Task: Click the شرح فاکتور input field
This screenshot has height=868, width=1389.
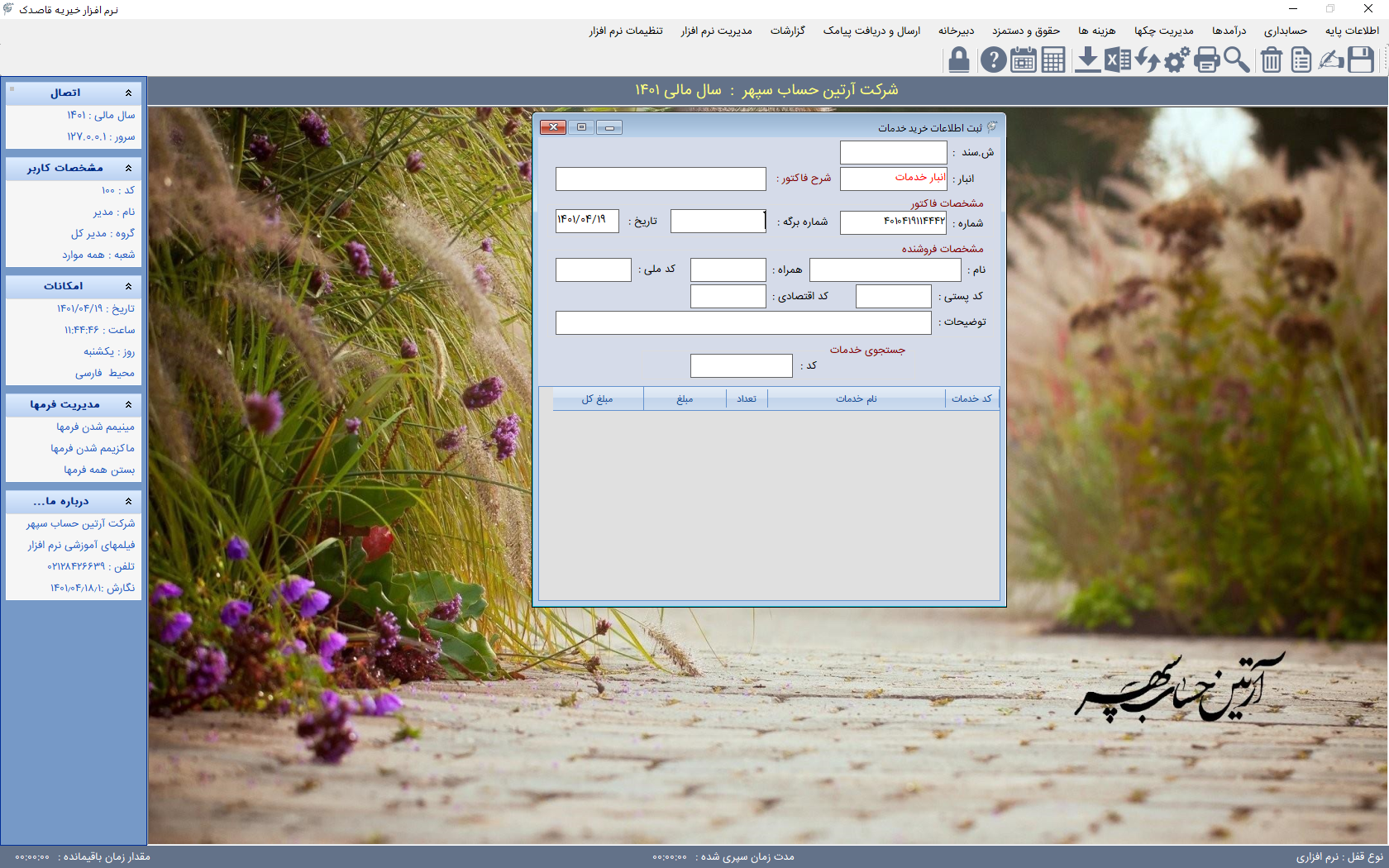Action: click(661, 179)
